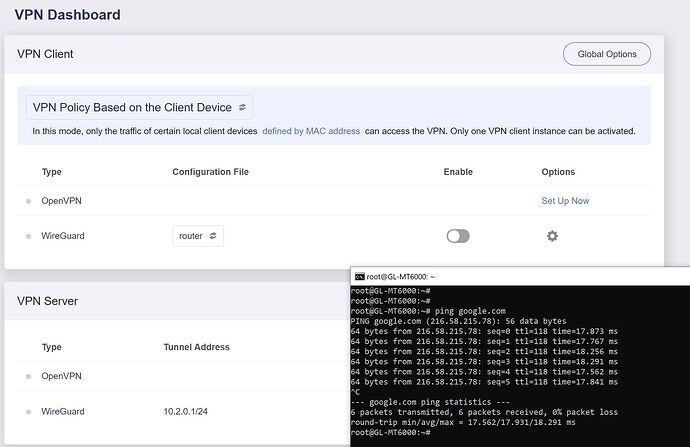Image resolution: width=690 pixels, height=447 pixels.
Task: Open WireGuard client options gear icon
Action: coord(552,236)
